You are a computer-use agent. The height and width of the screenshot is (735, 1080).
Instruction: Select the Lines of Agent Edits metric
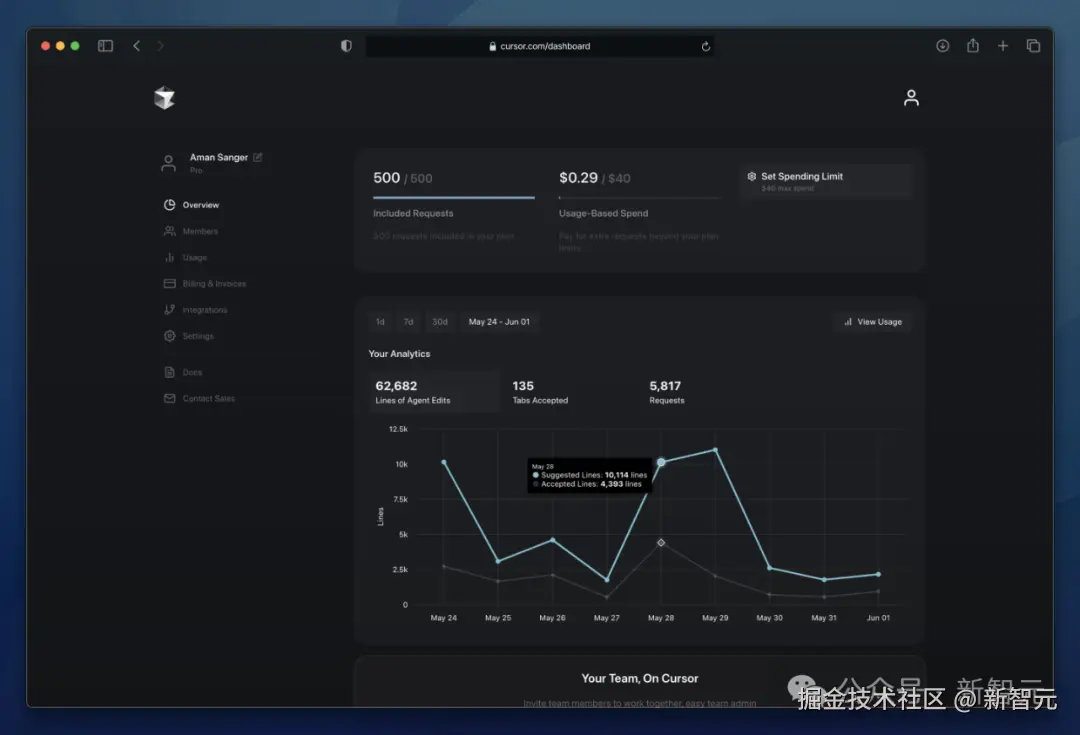click(434, 392)
